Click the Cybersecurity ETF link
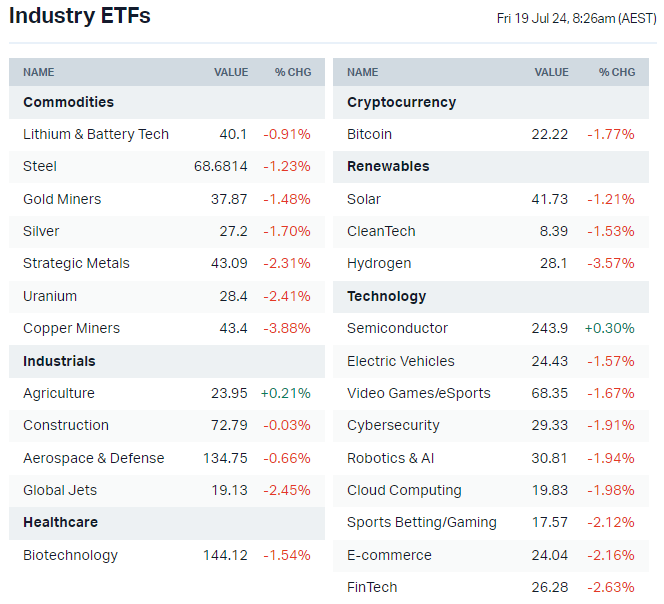Image resolution: width=664 pixels, height=604 pixels. click(393, 425)
